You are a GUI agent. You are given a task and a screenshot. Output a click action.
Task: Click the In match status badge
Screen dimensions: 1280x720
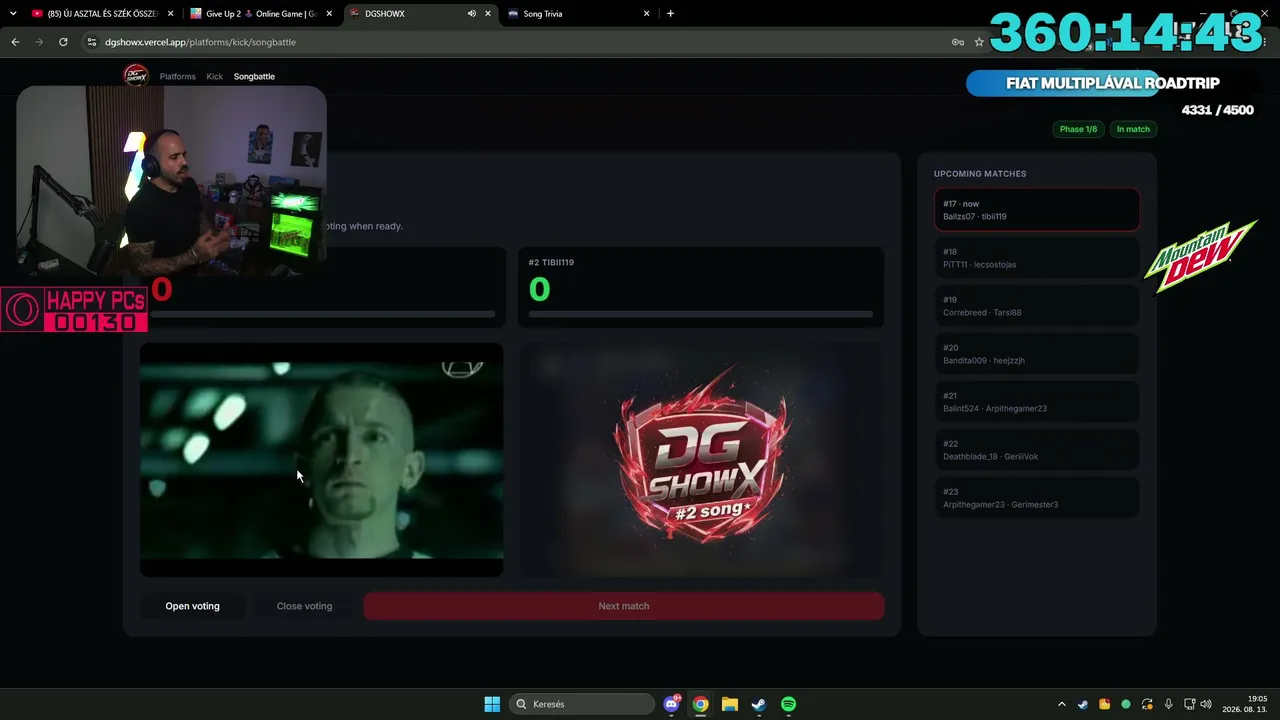click(1133, 129)
